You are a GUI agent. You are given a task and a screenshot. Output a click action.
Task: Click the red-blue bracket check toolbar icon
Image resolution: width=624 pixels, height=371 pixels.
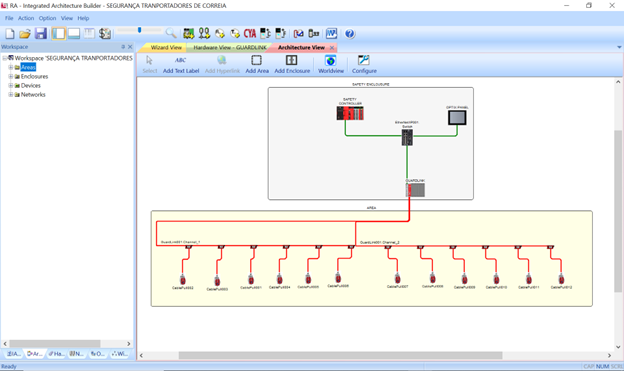(x=298, y=34)
